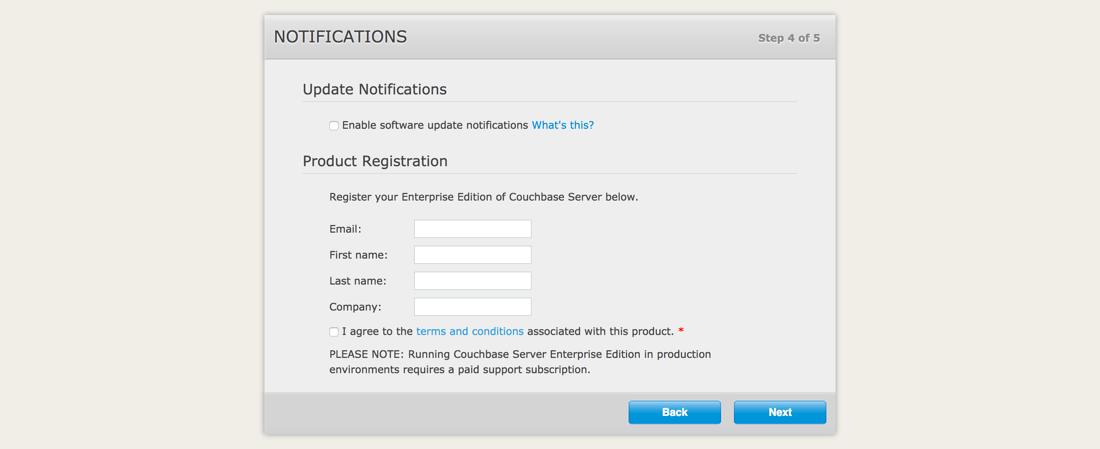The height and width of the screenshot is (449, 1100).
Task: Focus the Email input field
Action: pyautogui.click(x=473, y=229)
